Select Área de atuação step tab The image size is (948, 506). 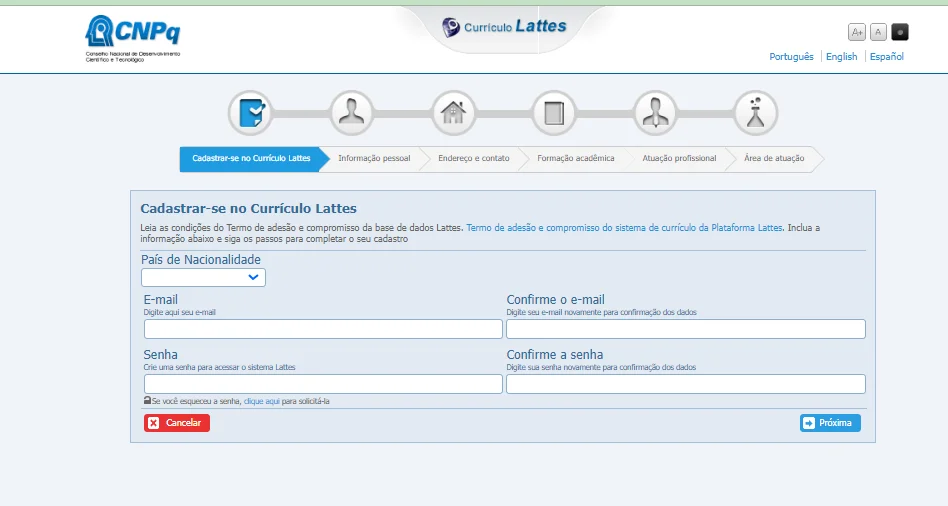click(774, 158)
